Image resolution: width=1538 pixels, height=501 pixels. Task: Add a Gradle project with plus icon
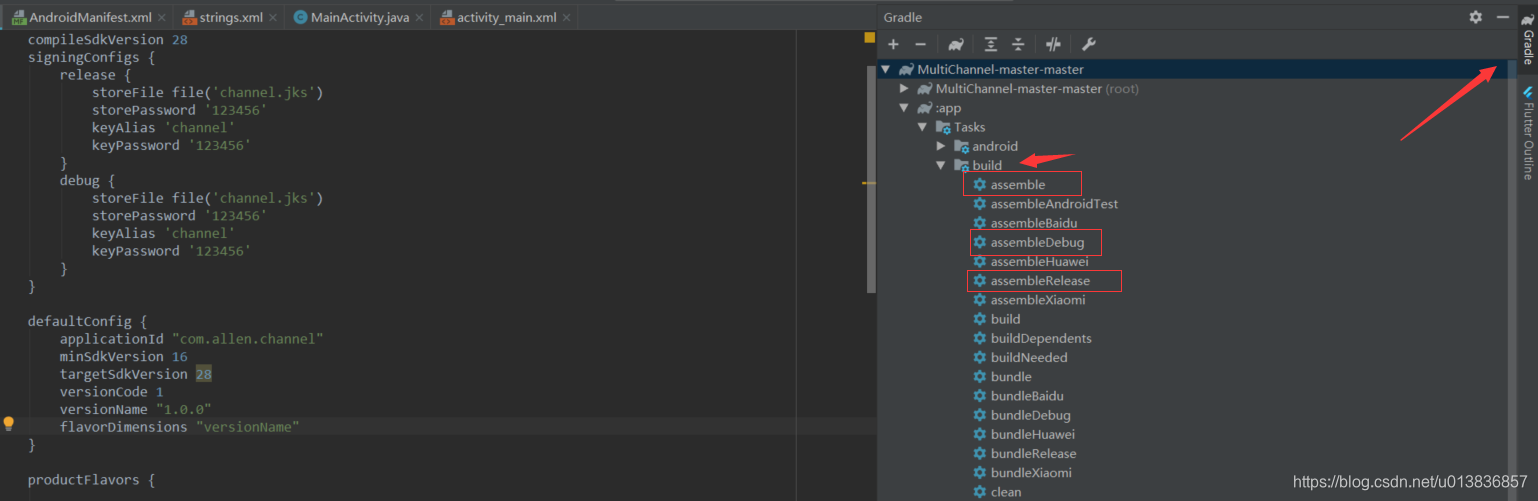[x=893, y=44]
